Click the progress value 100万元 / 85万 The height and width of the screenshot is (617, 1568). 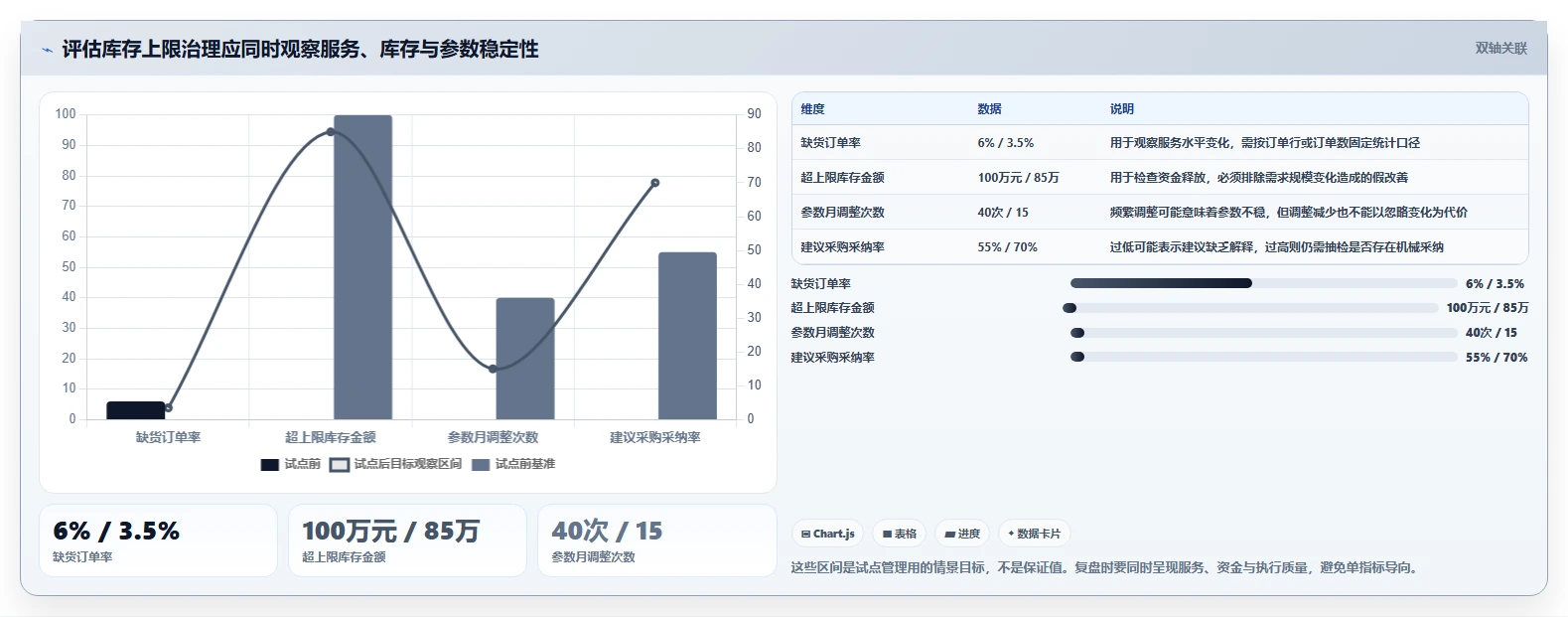tap(1488, 308)
